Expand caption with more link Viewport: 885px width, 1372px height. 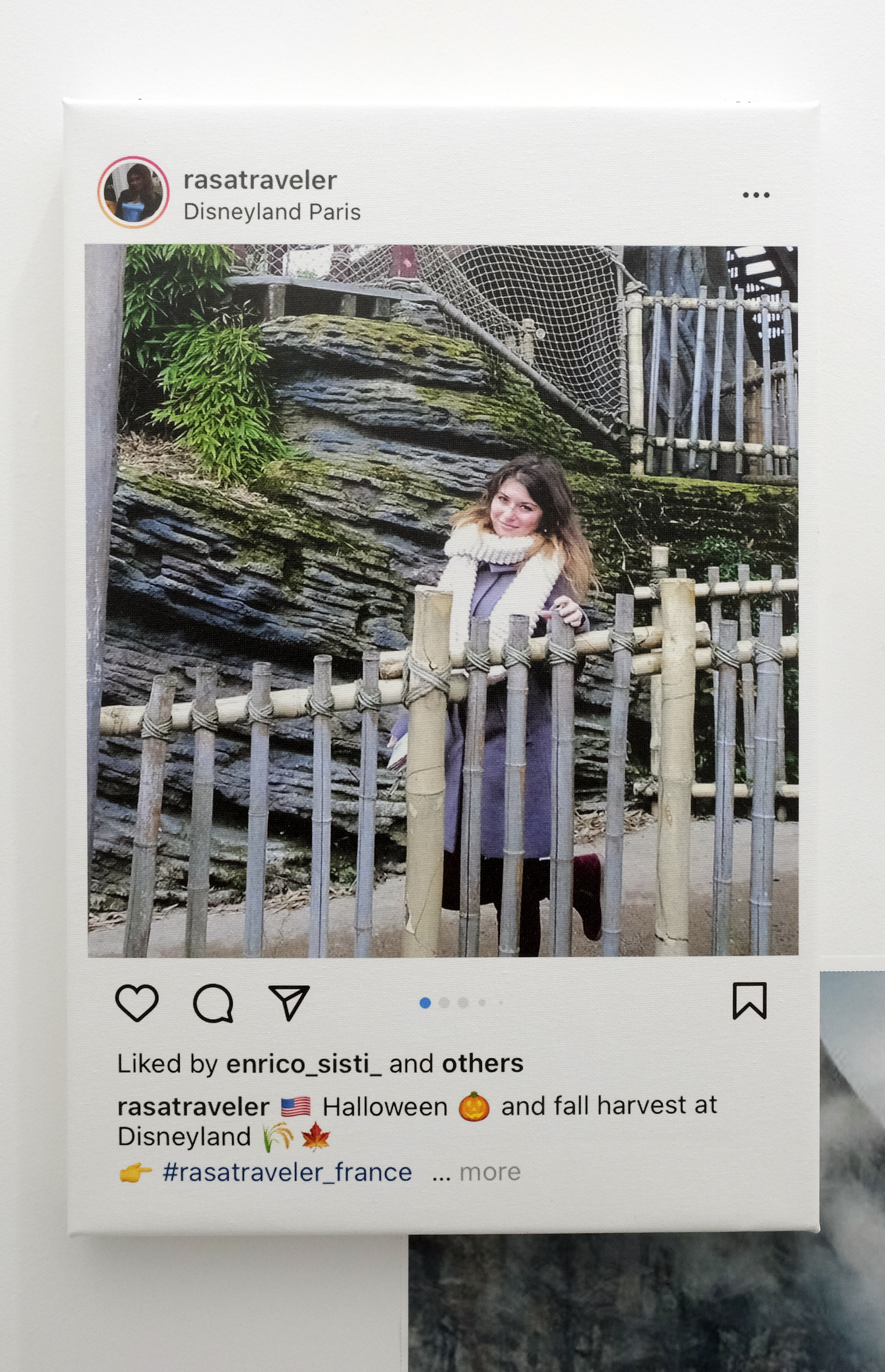click(x=490, y=1173)
